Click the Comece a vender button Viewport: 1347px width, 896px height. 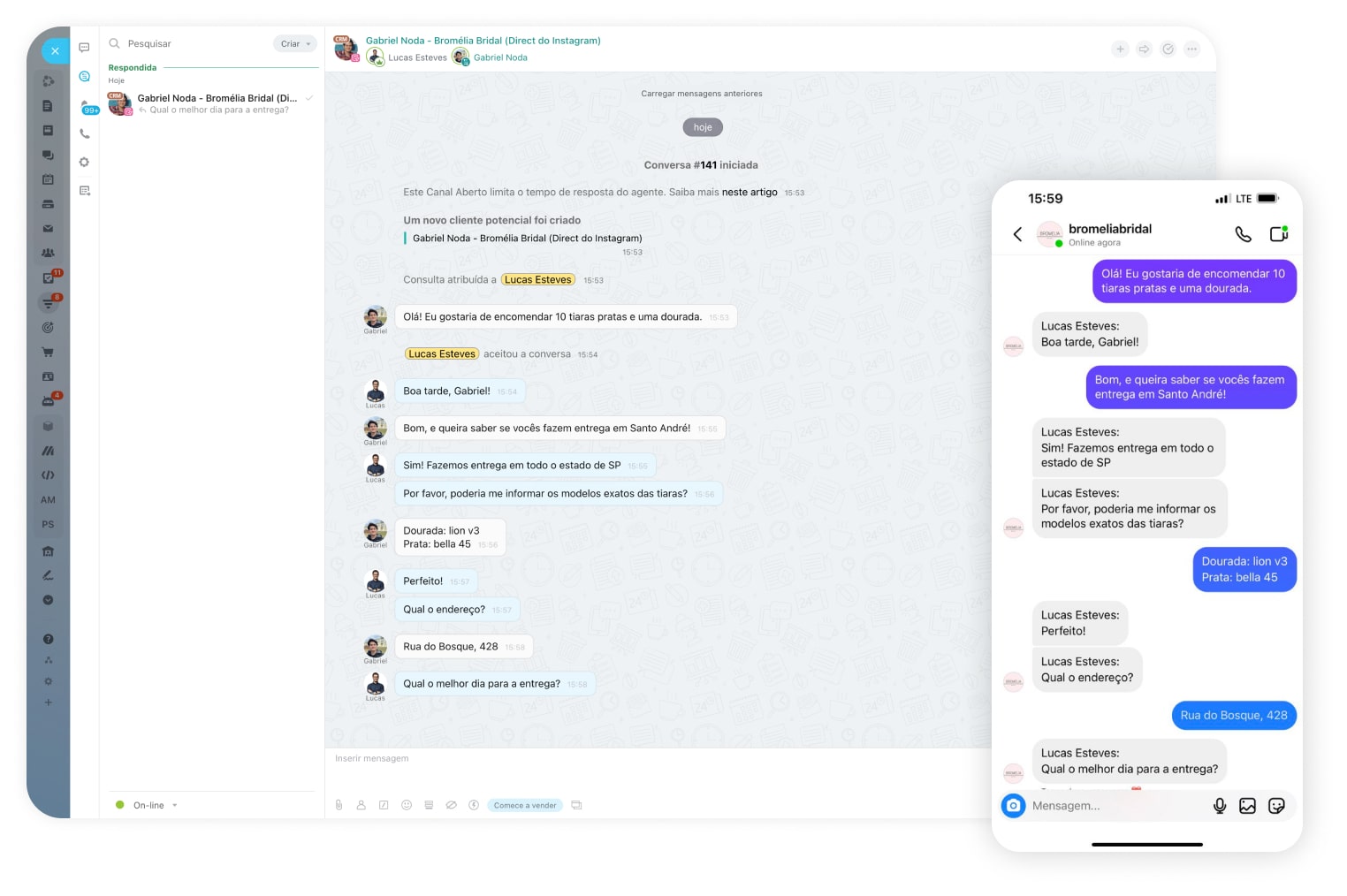click(x=525, y=805)
